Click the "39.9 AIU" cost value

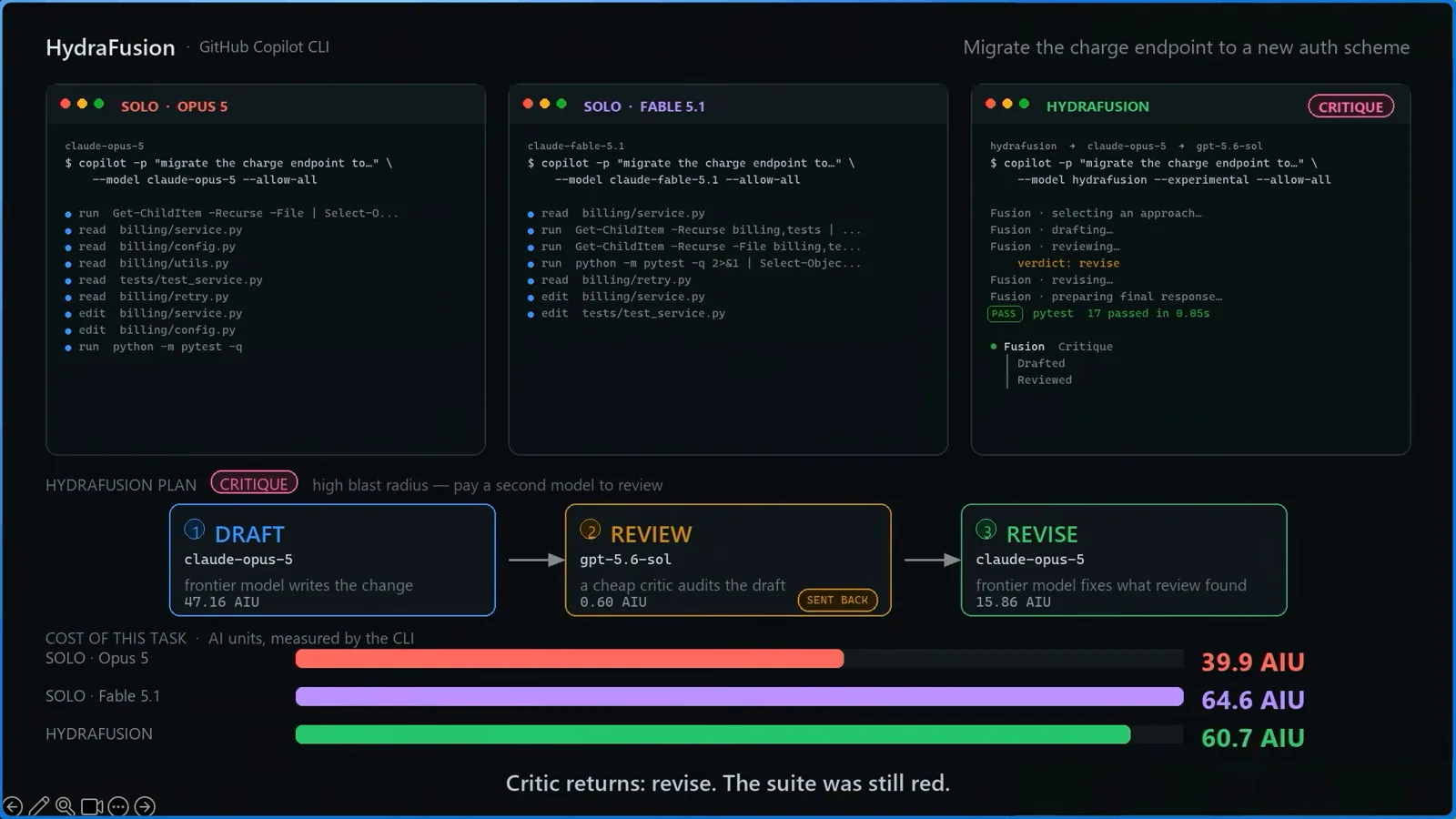tap(1253, 662)
